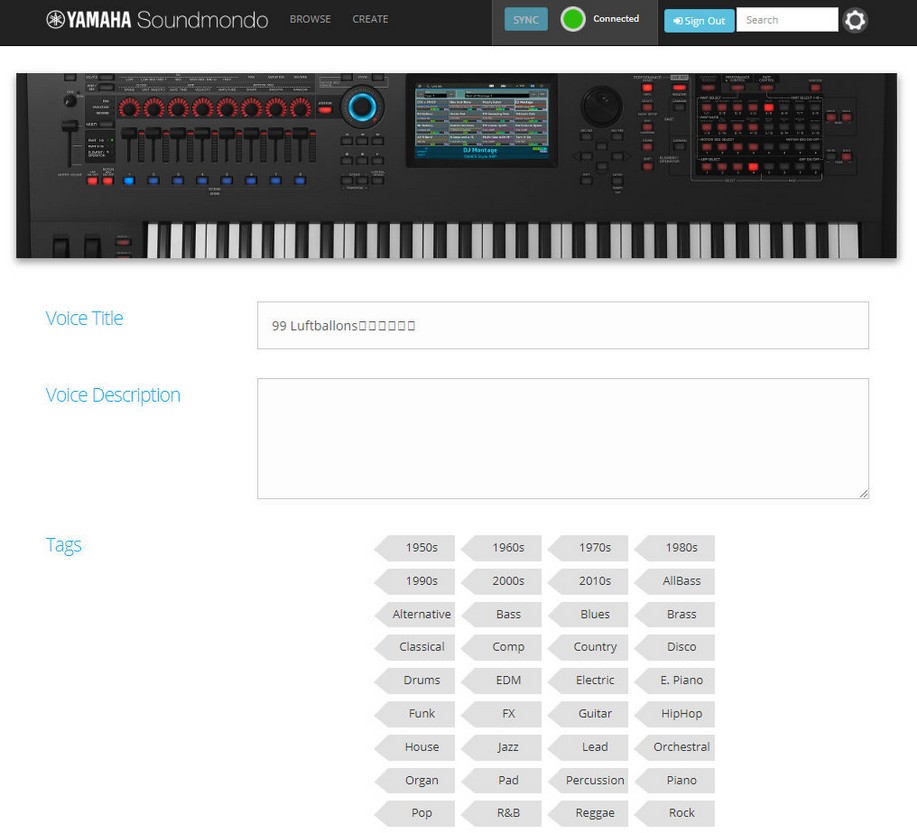Open the CREATE menu
Viewport: 917px width, 833px height.
tap(370, 19)
